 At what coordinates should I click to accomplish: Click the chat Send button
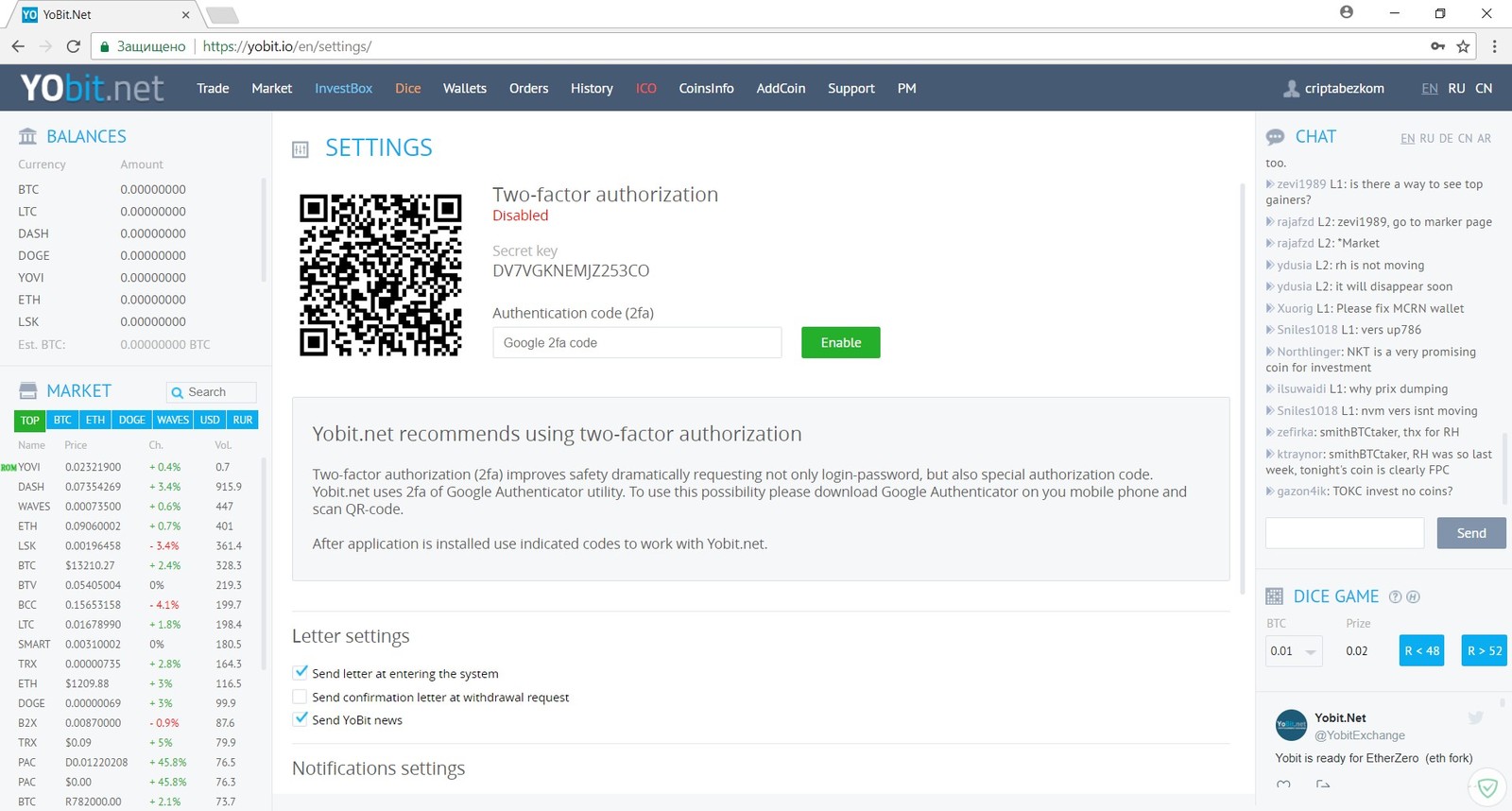pos(1471,533)
